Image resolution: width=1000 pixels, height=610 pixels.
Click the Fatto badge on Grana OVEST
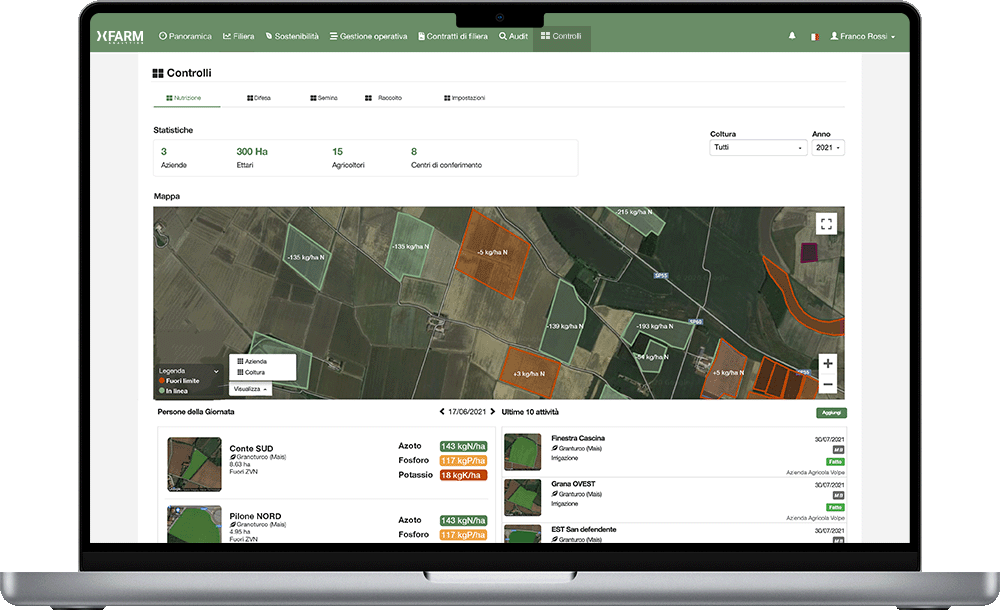pyautogui.click(x=835, y=507)
